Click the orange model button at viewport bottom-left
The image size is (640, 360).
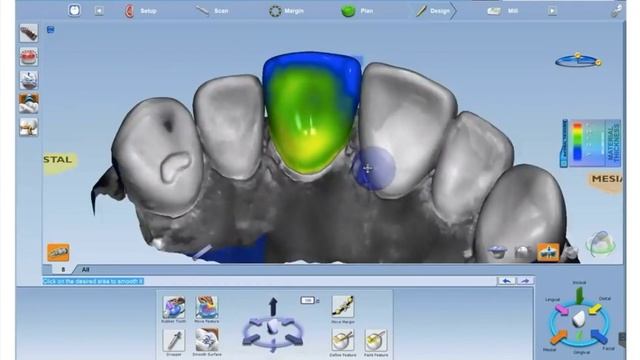[x=58, y=252]
